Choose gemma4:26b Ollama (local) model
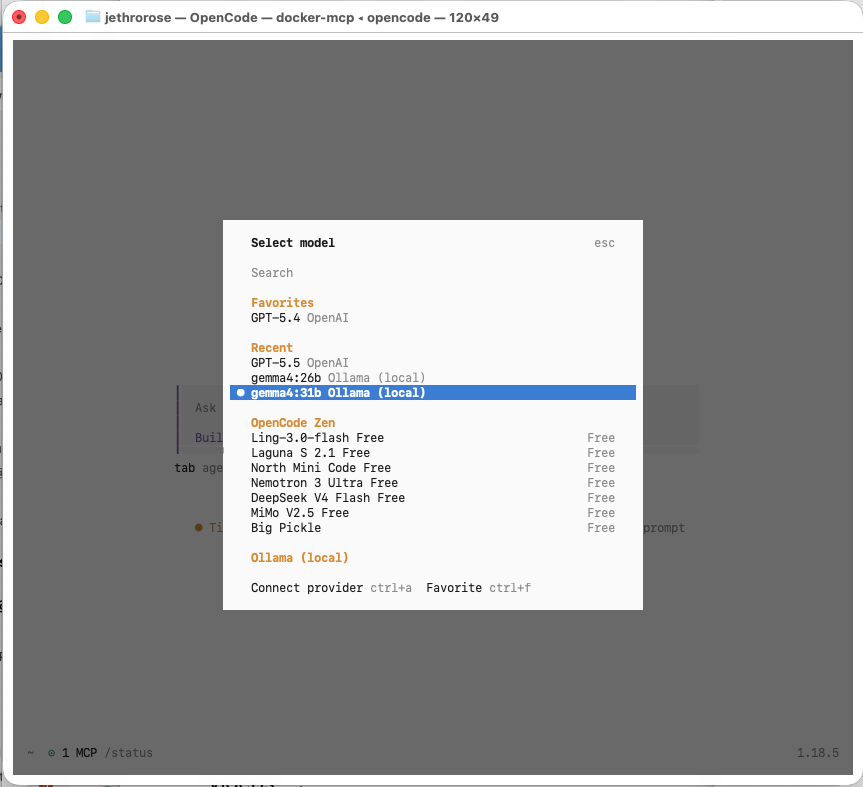The height and width of the screenshot is (787, 863). coord(433,378)
